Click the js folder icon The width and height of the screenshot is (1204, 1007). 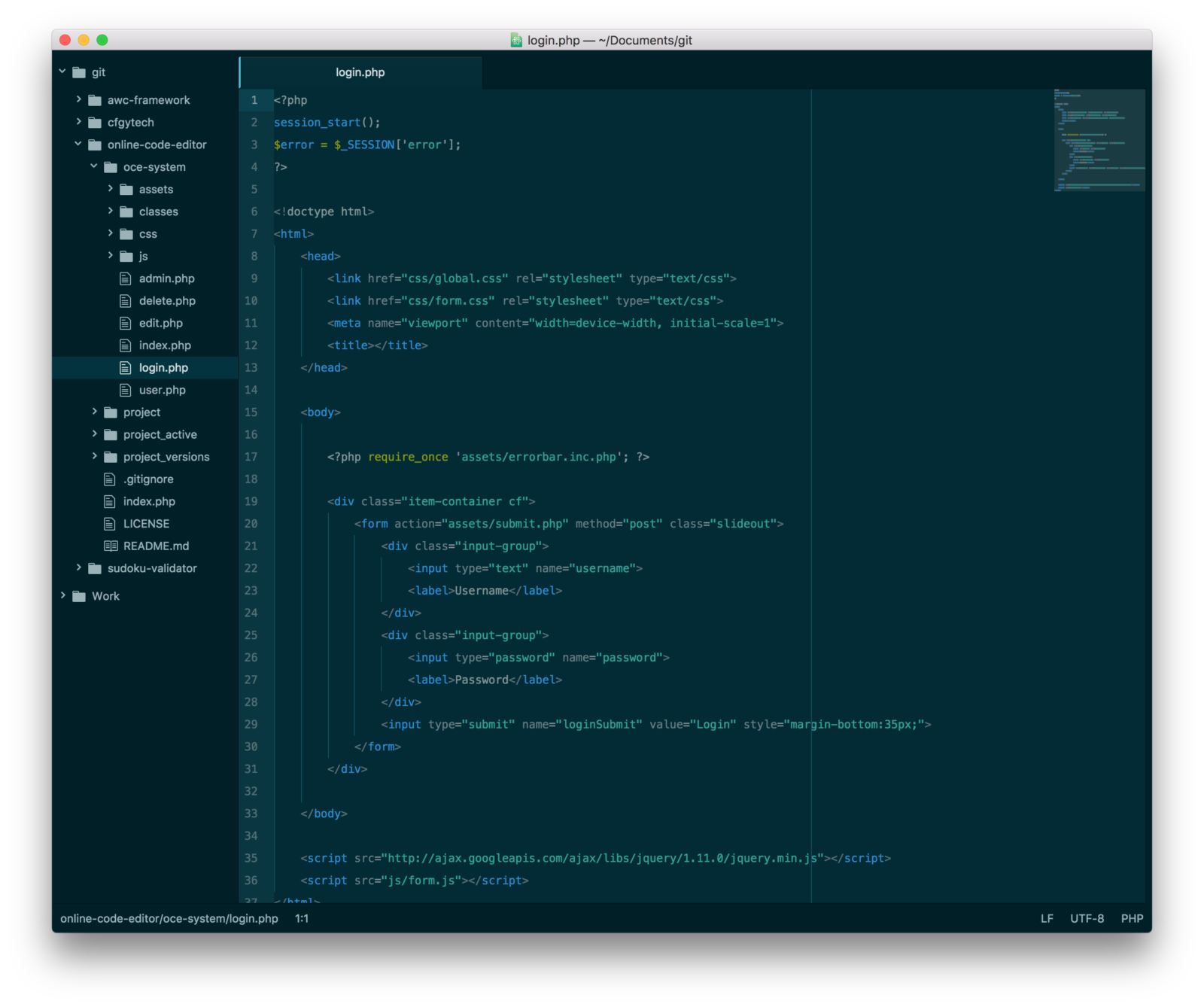(126, 257)
